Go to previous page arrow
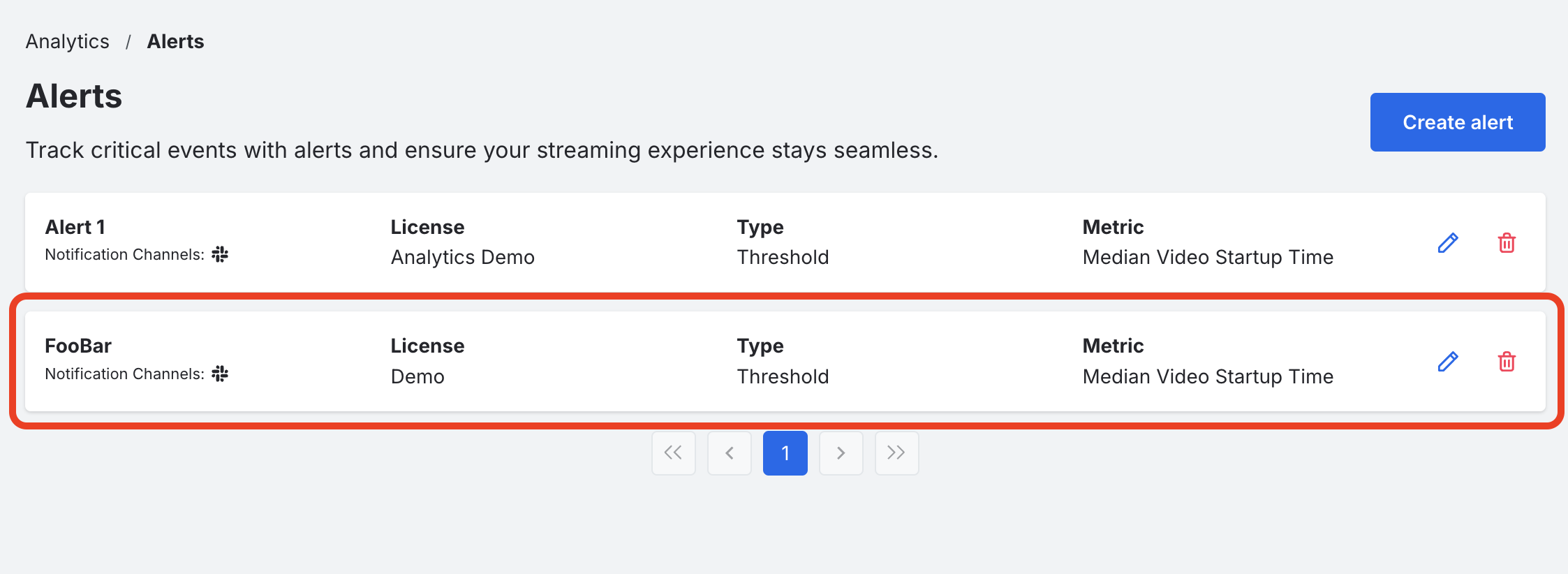The image size is (1568, 574). pyautogui.click(x=729, y=453)
